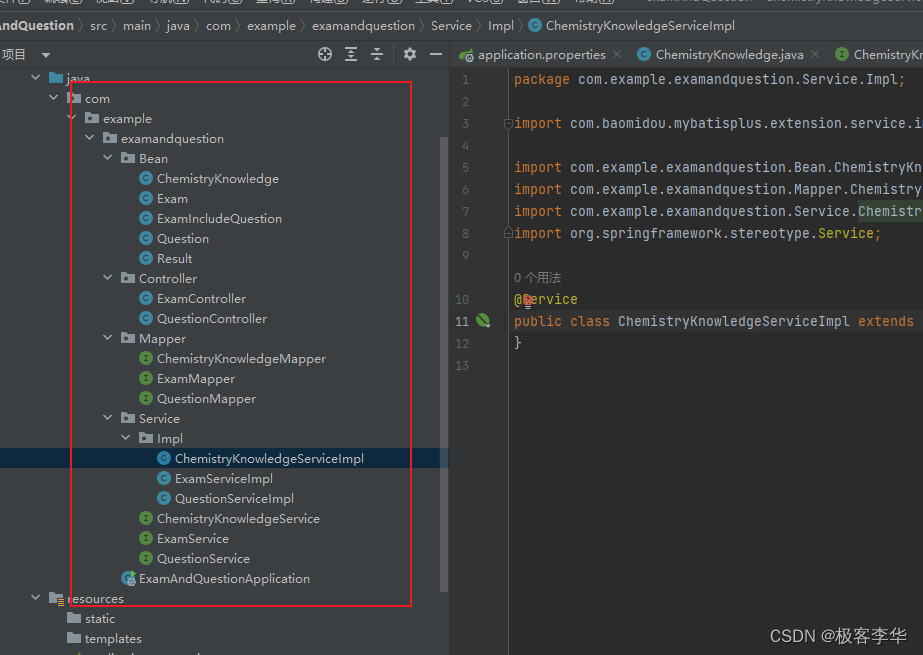Screen dimensions: 923x655
Task: Collapse the resources folder
Action: [36, 597]
